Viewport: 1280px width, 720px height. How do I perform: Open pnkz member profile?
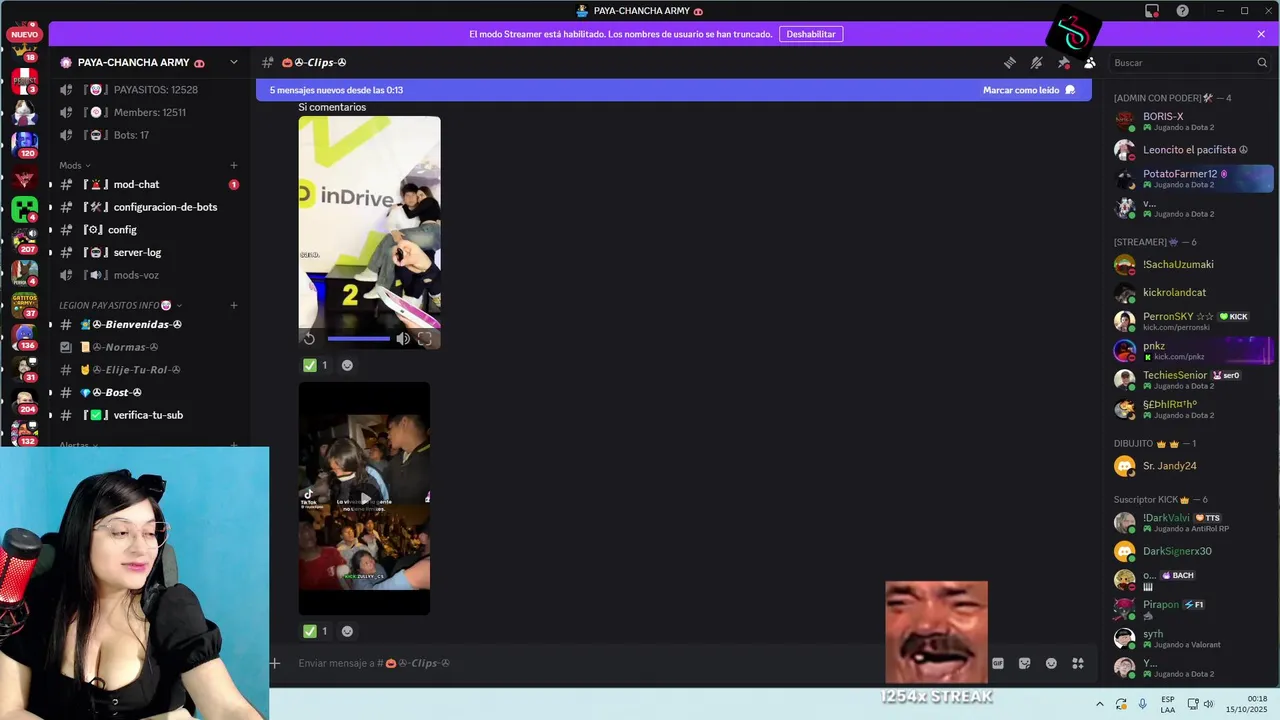(x=1192, y=351)
